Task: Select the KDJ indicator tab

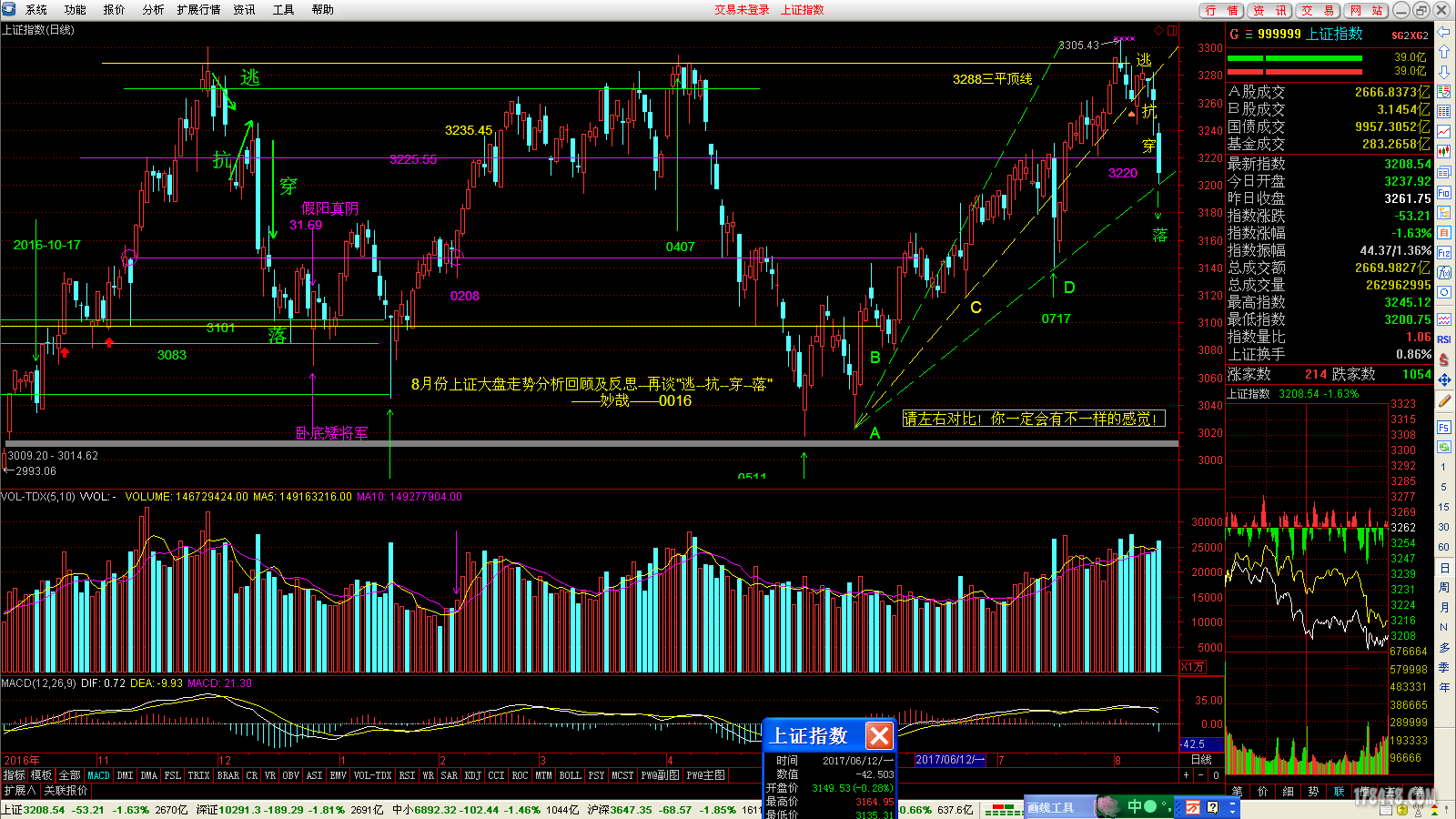Action: coord(473,775)
